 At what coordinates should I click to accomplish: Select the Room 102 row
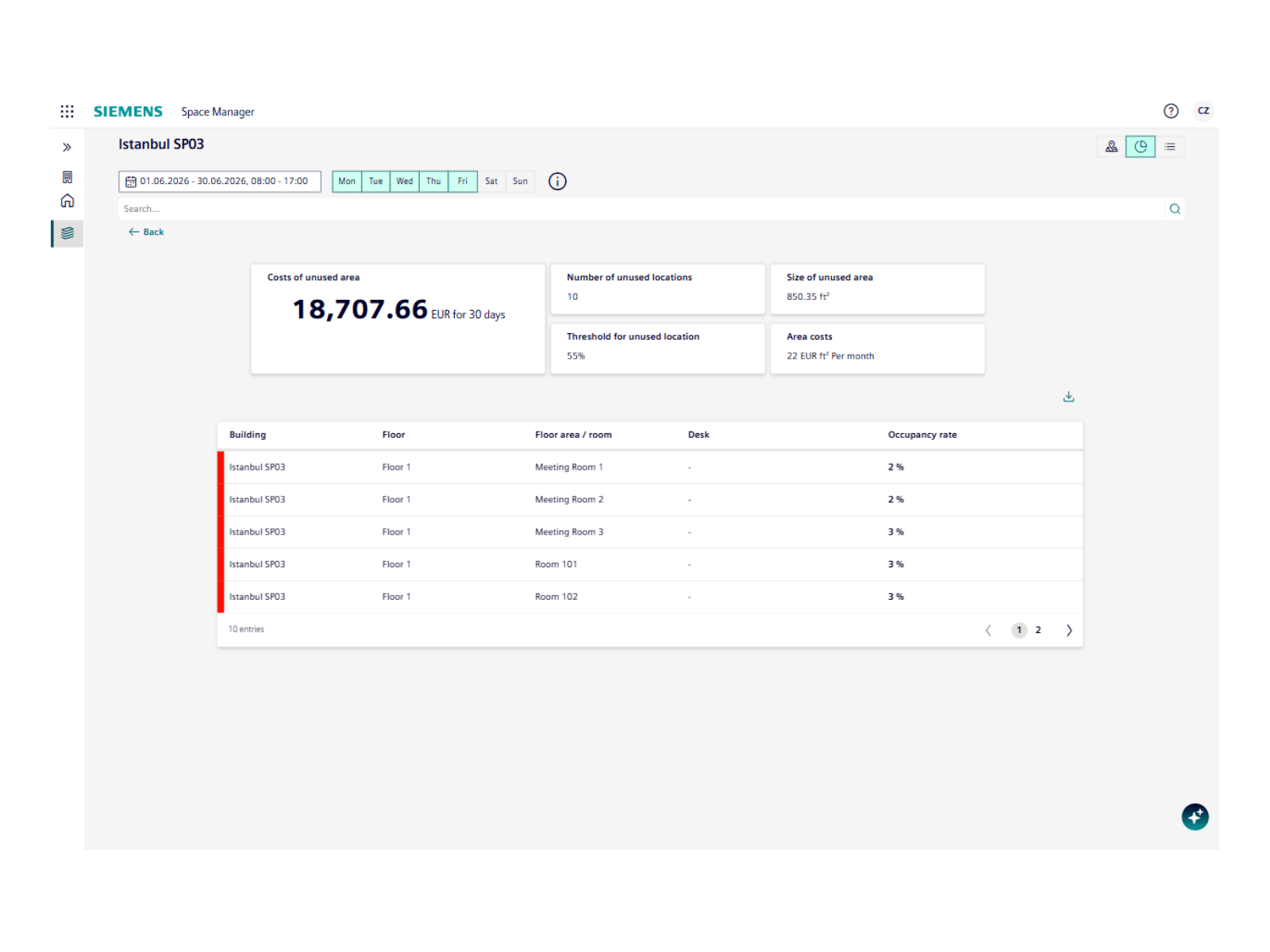click(650, 597)
